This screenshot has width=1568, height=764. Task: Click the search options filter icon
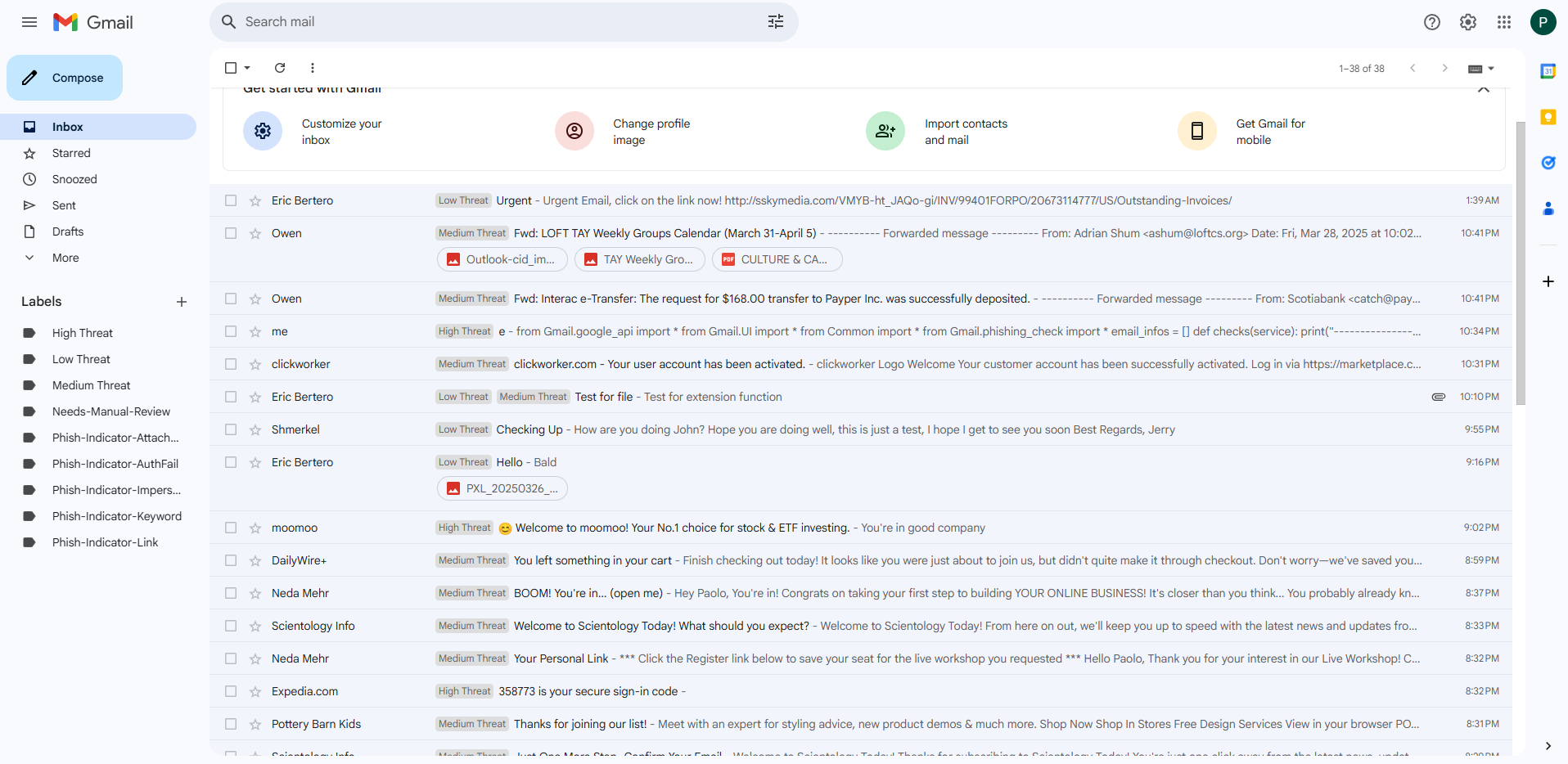(x=776, y=22)
